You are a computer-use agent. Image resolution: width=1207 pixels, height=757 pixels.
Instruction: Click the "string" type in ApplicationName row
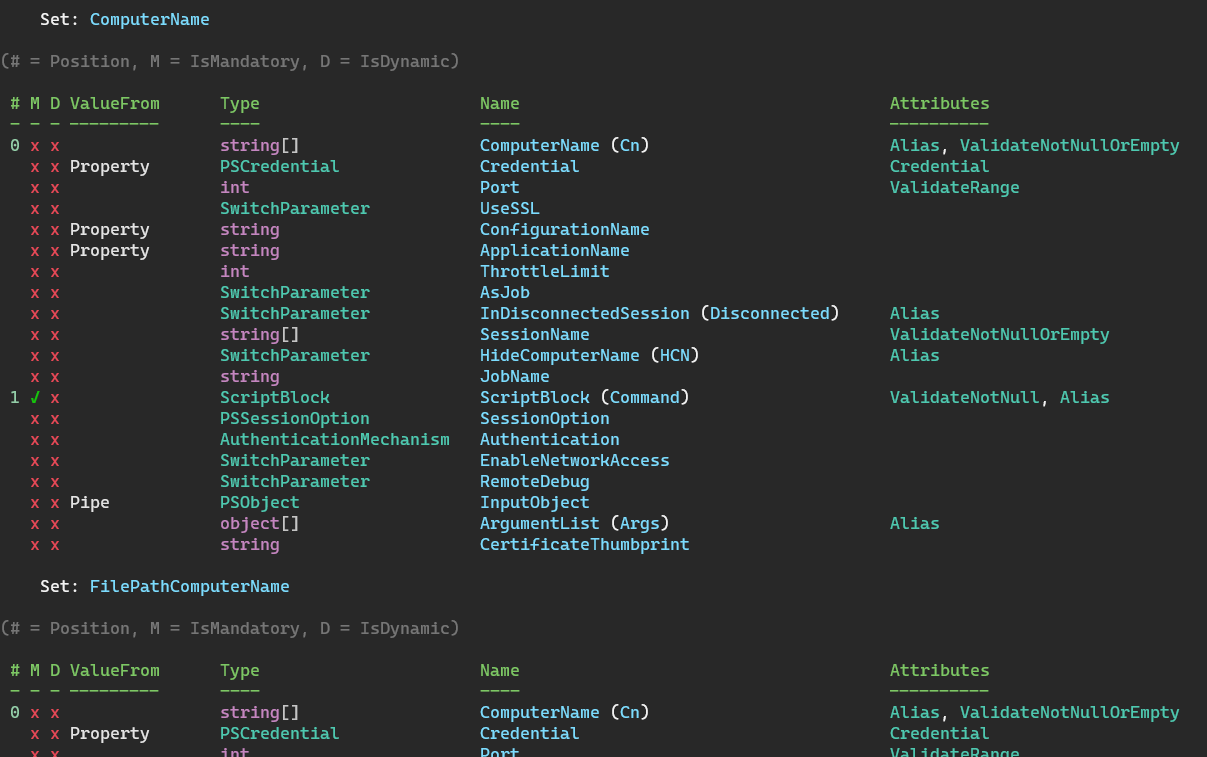click(x=250, y=250)
